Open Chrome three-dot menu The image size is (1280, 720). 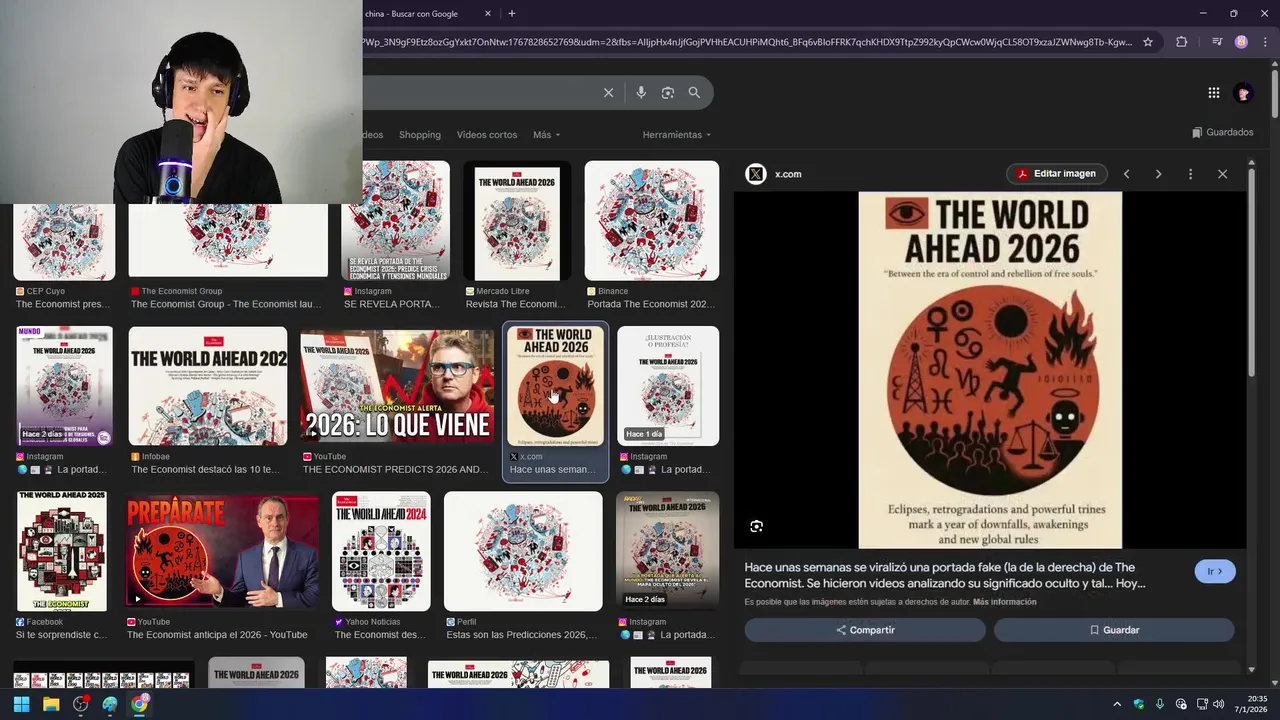click(x=1265, y=42)
